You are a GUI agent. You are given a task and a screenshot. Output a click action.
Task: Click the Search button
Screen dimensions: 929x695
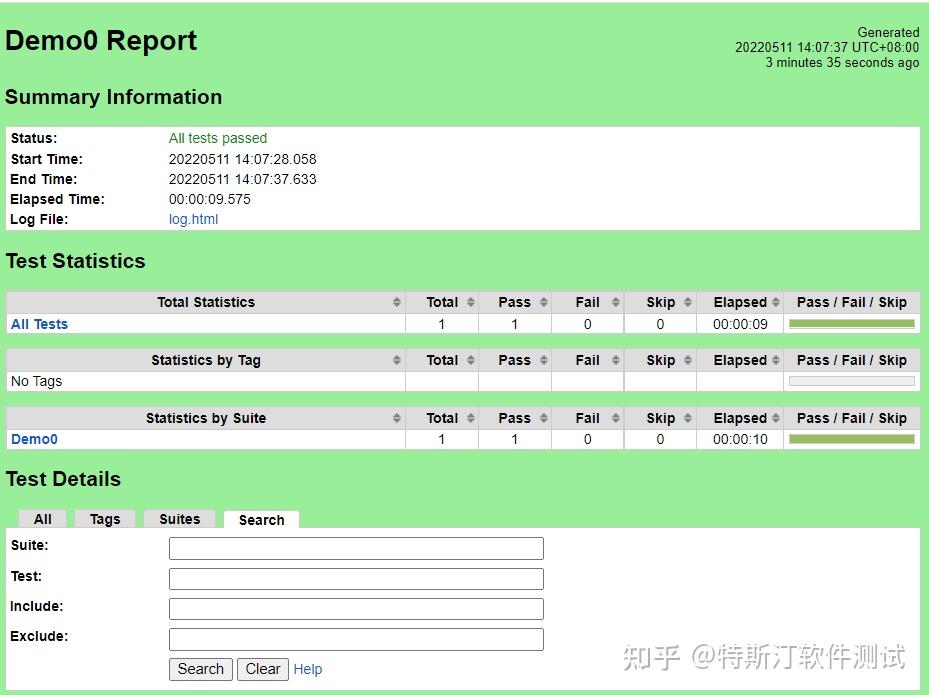tap(200, 669)
